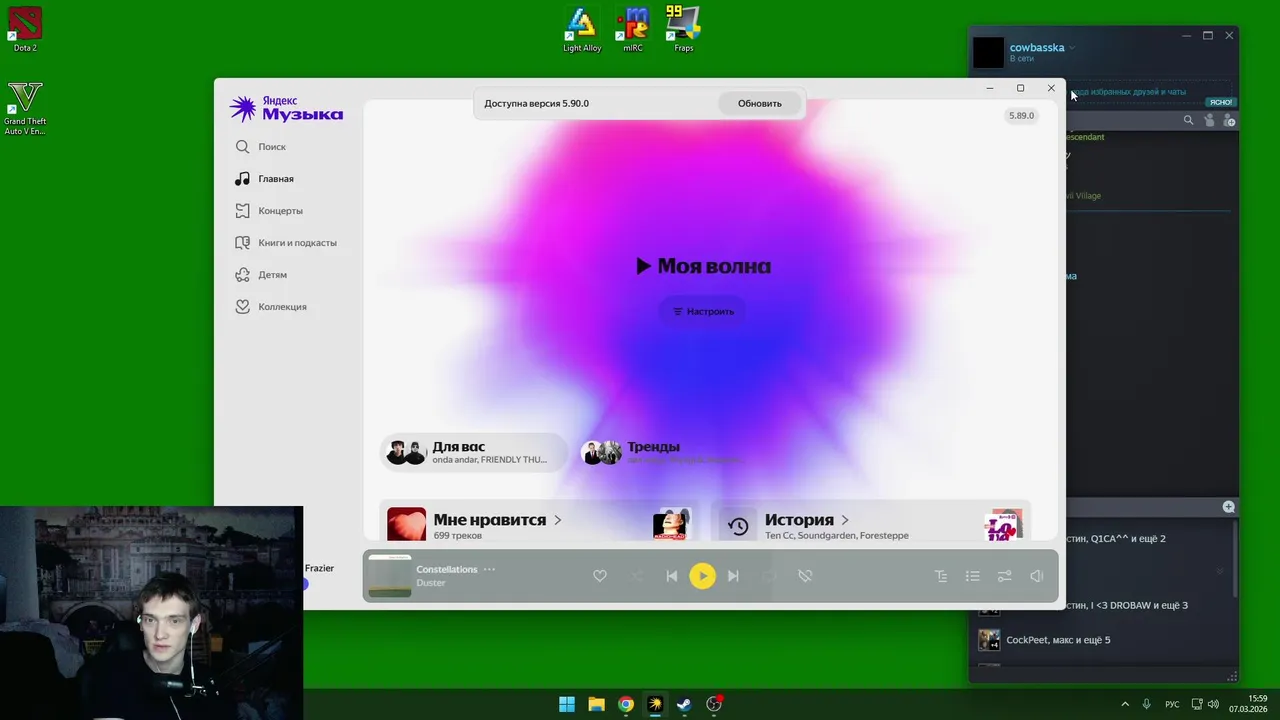Image resolution: width=1280 pixels, height=720 pixels.
Task: Open Концерты in the sidebar
Action: point(268,211)
